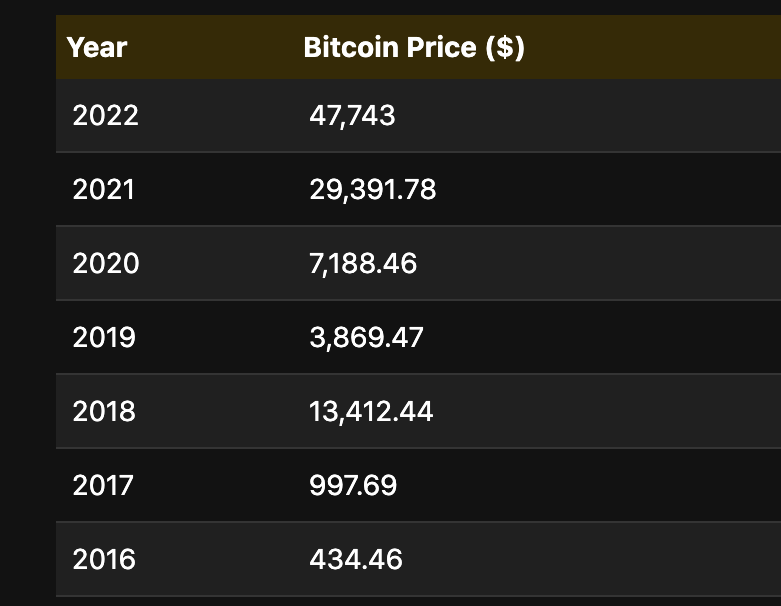Click the 3,869.47 price value
This screenshot has width=781, height=606.
click(x=366, y=337)
